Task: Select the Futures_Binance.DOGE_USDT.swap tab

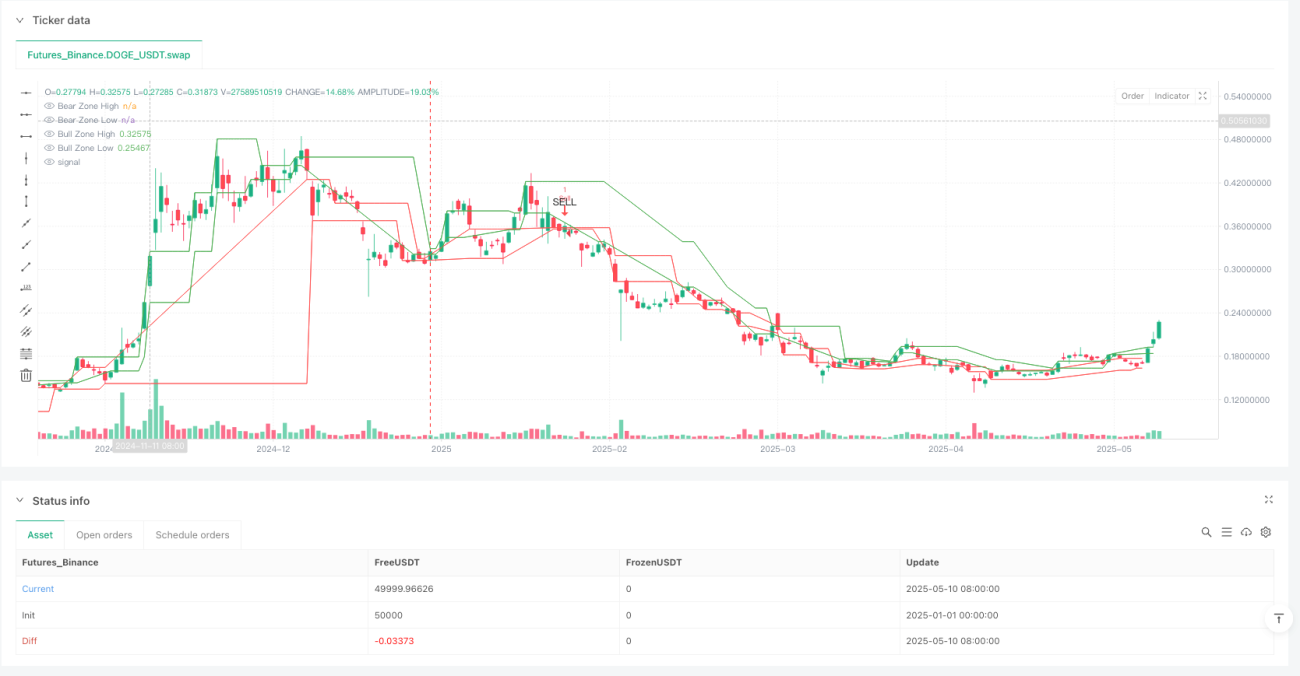Action: (x=109, y=55)
